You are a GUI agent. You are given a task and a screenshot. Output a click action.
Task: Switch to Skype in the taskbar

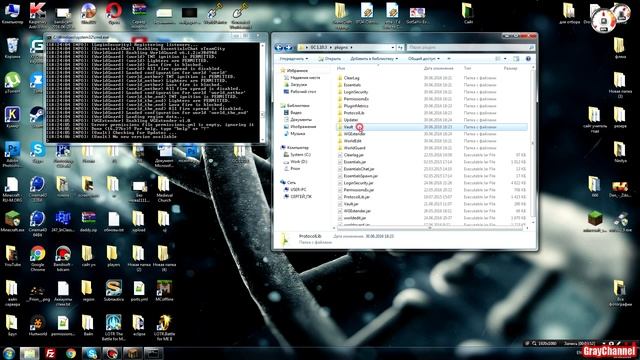91,353
